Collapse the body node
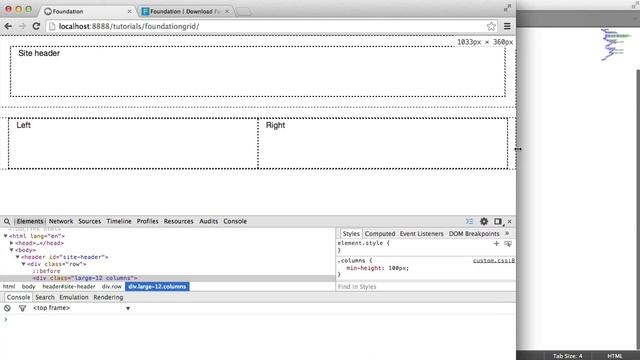Image resolution: width=640 pixels, height=360 pixels. click(12, 250)
